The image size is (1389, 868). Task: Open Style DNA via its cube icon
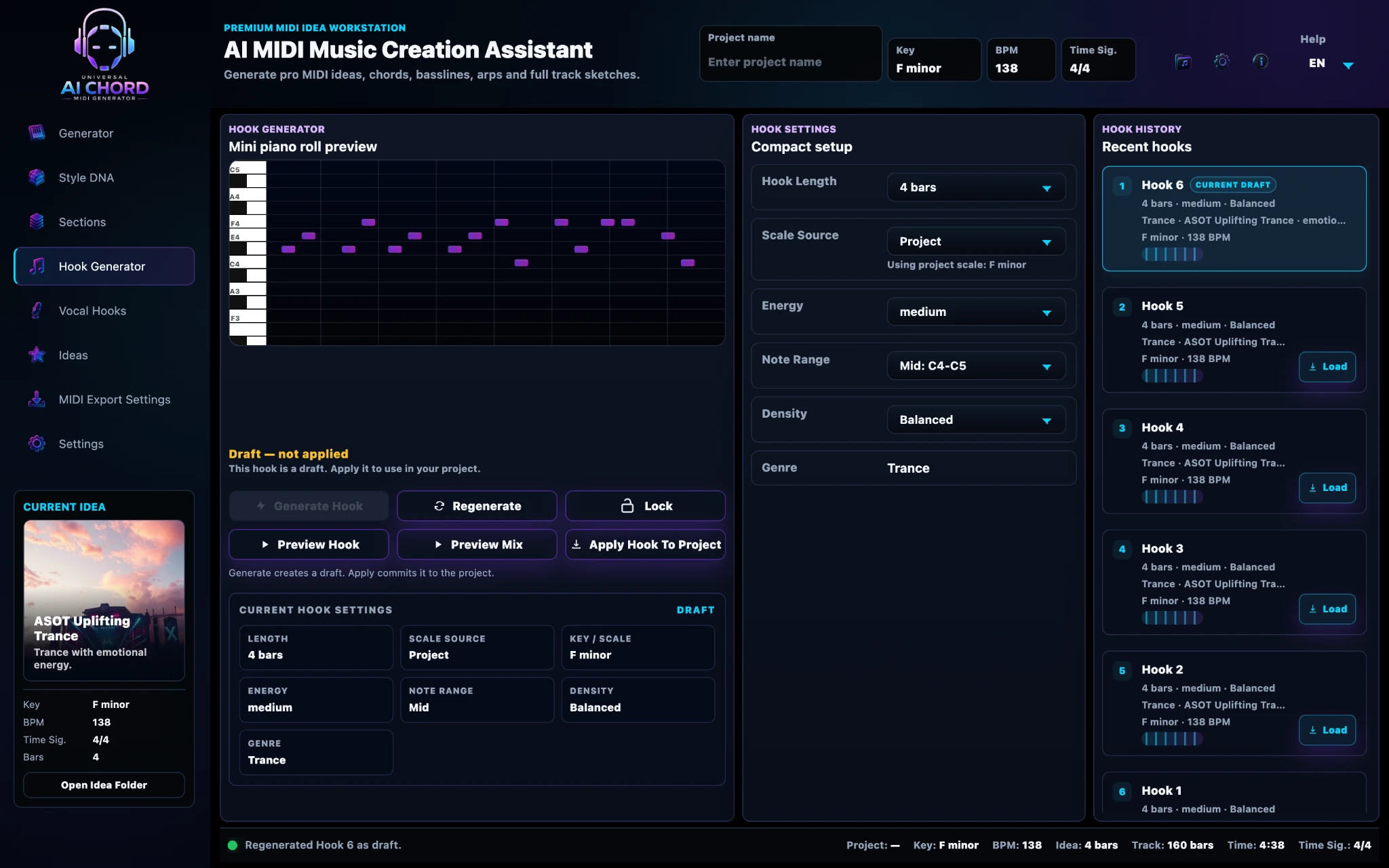click(37, 177)
